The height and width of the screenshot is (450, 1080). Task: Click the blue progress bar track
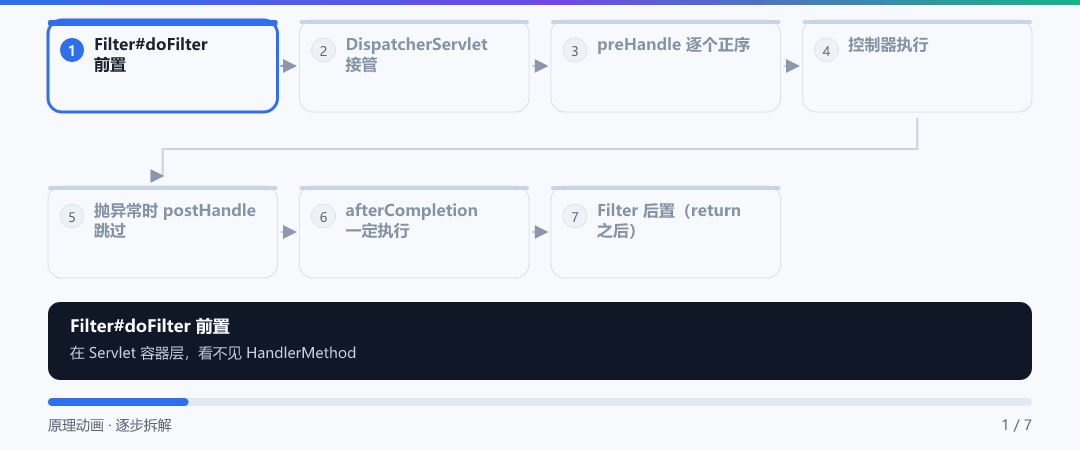click(x=539, y=402)
